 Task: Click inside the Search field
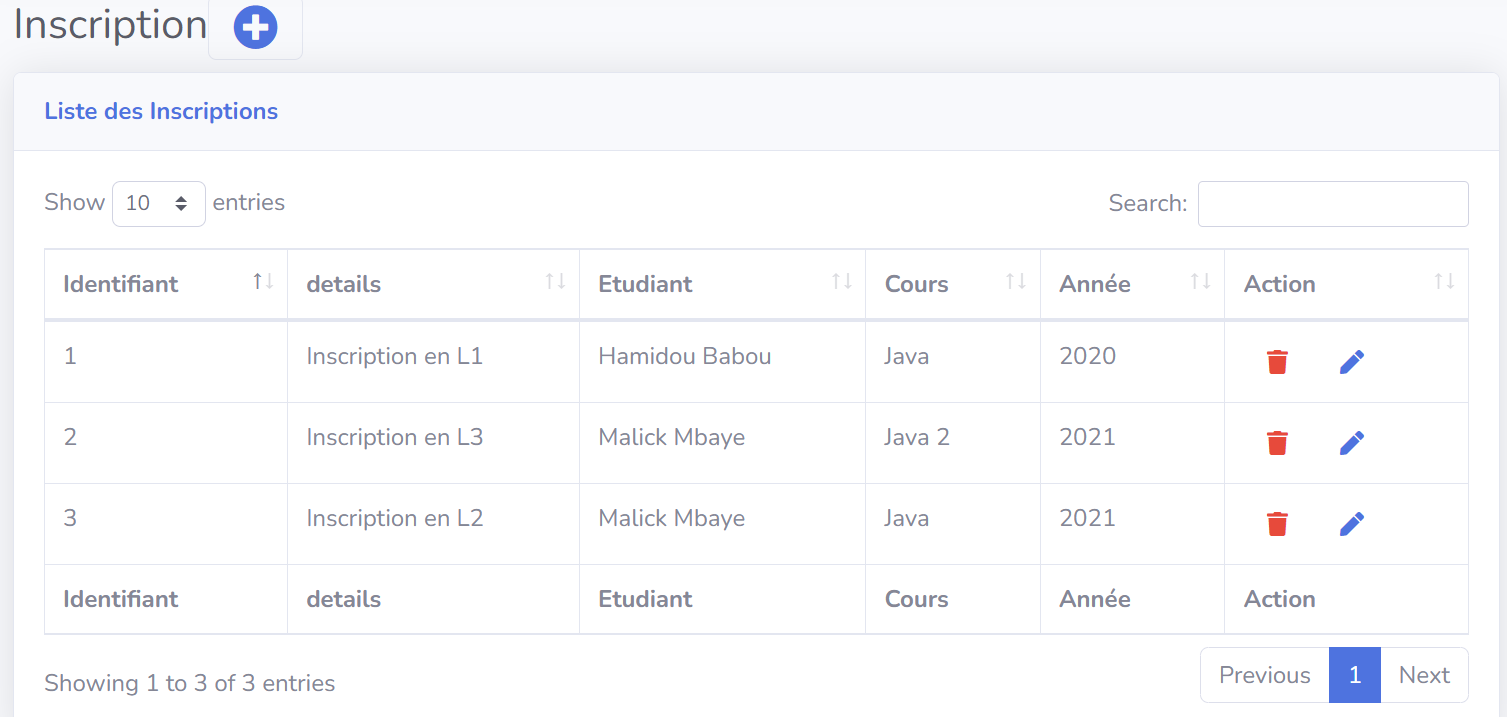coord(1332,203)
